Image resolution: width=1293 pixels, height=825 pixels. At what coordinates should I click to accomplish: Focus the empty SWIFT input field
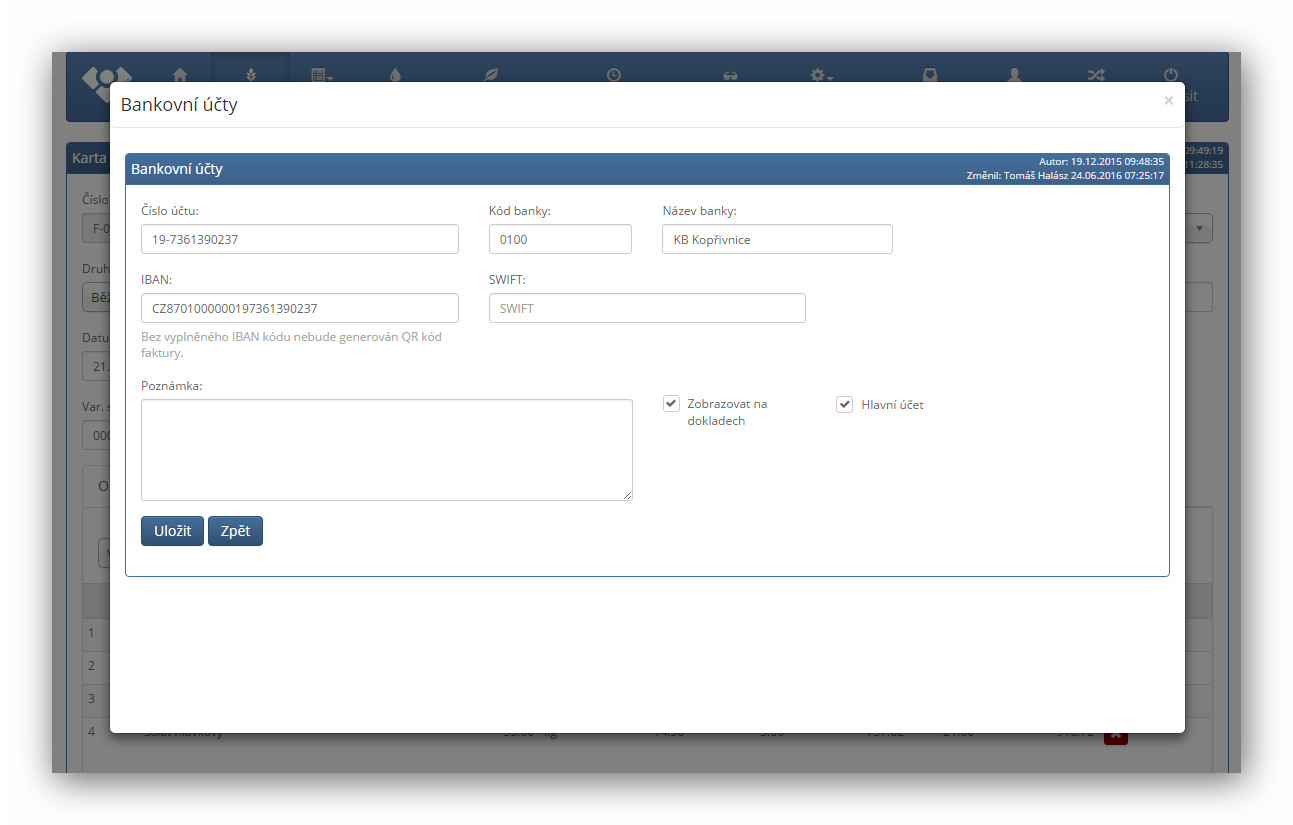pyautogui.click(x=646, y=308)
